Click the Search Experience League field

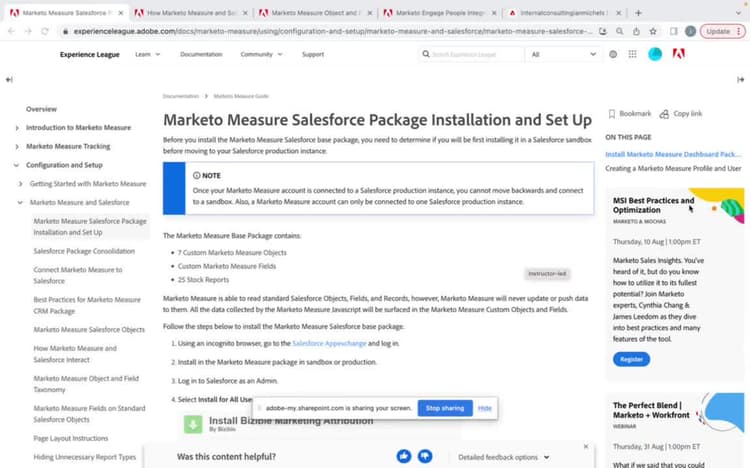click(x=471, y=55)
